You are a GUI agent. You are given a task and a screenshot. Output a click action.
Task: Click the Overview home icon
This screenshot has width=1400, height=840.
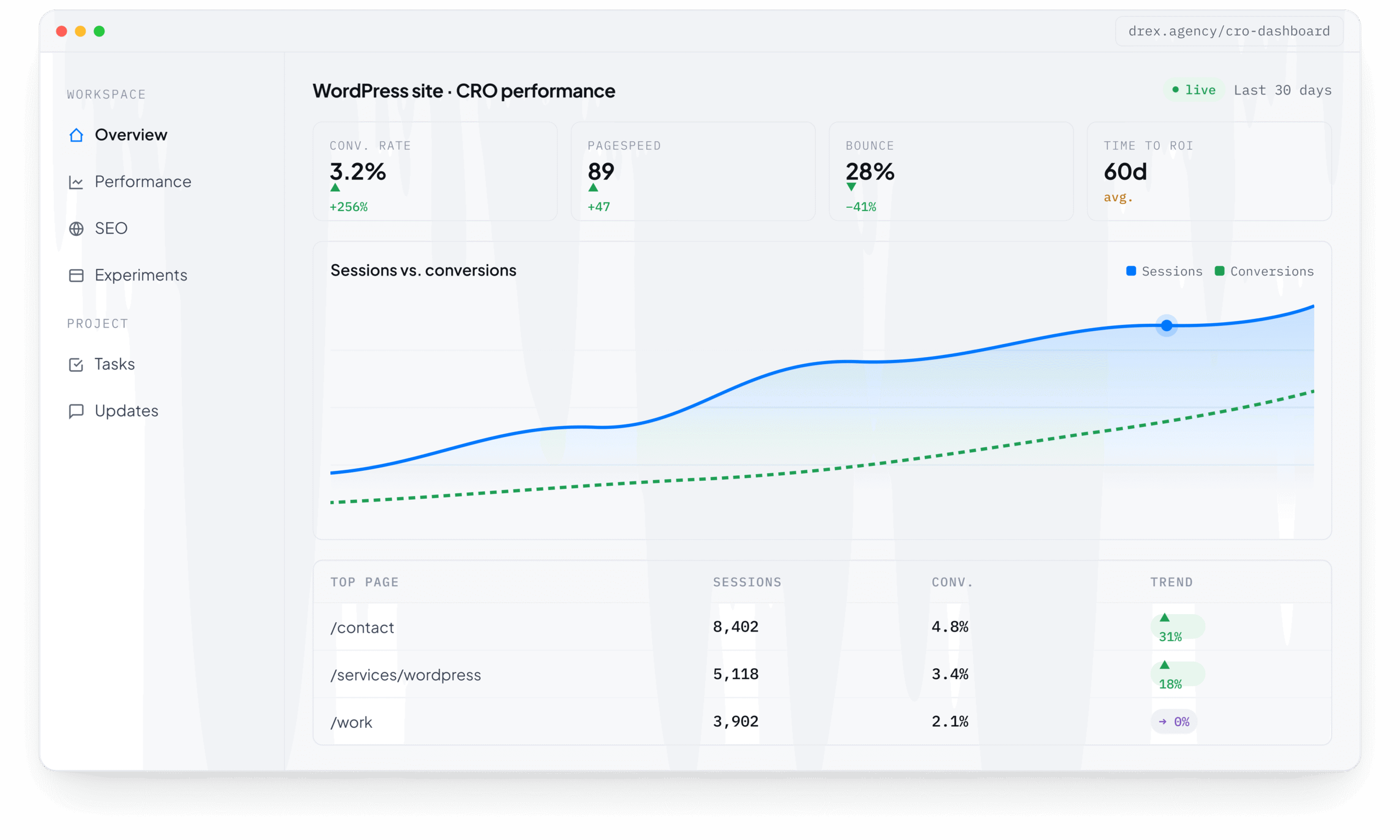coord(76,135)
